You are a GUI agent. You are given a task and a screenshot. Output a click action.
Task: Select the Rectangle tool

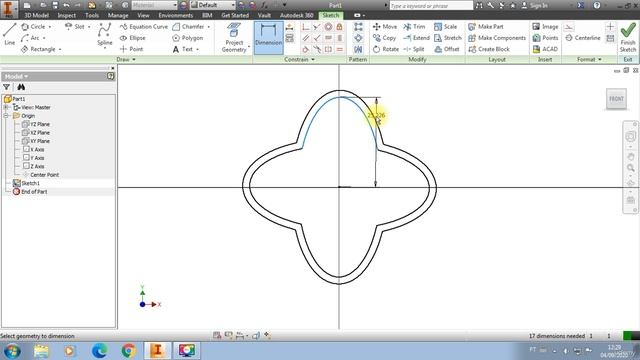pos(39,49)
